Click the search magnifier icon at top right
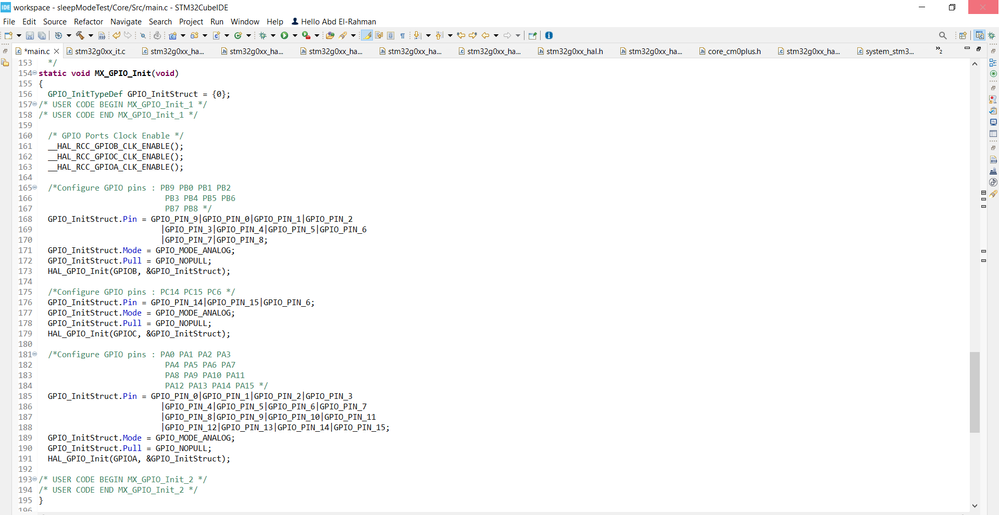 [943, 36]
